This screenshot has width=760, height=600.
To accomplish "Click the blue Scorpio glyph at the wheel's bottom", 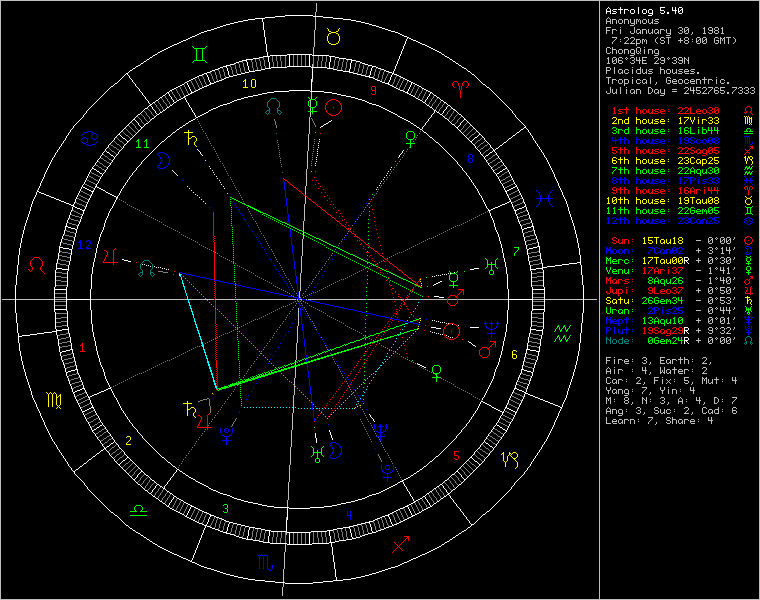I will tap(266, 562).
